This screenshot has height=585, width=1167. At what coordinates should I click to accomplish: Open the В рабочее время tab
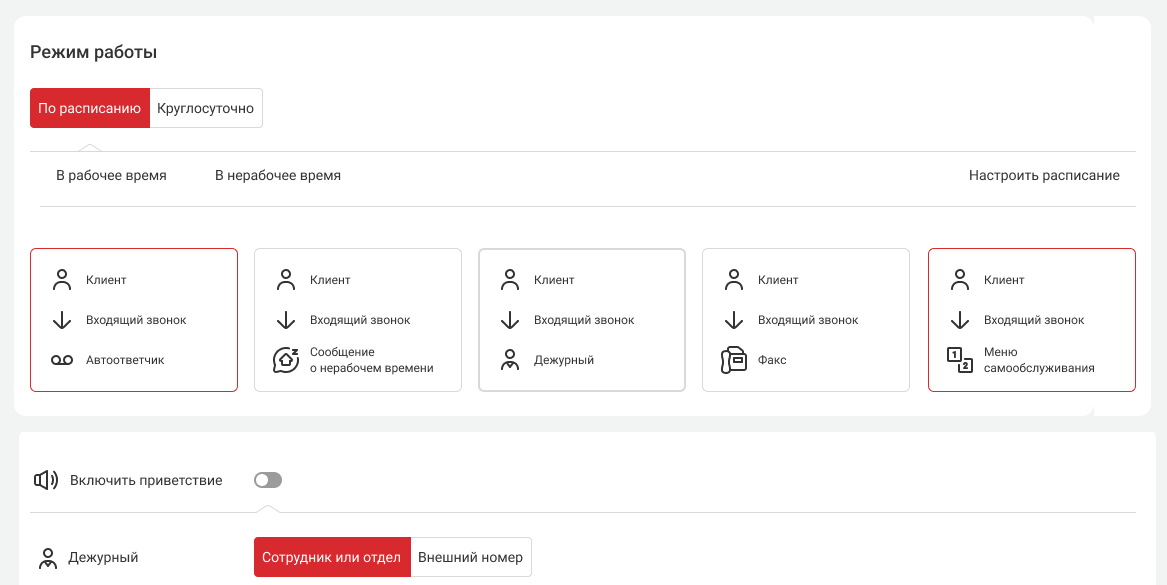(x=111, y=175)
